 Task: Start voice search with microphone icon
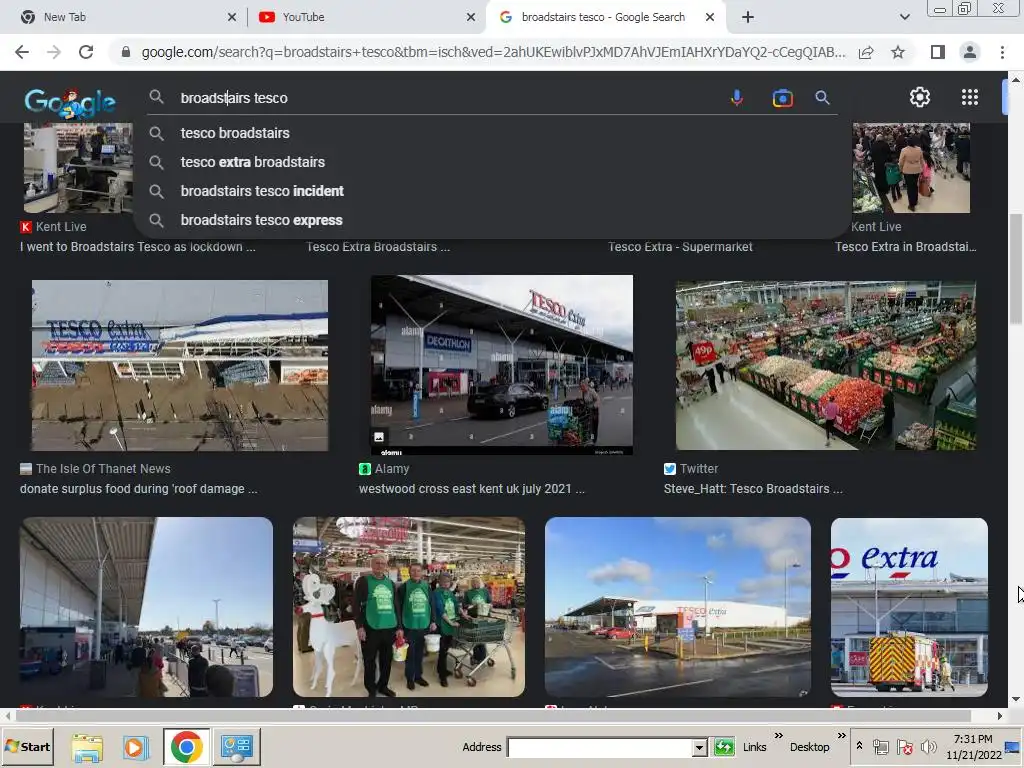[737, 98]
